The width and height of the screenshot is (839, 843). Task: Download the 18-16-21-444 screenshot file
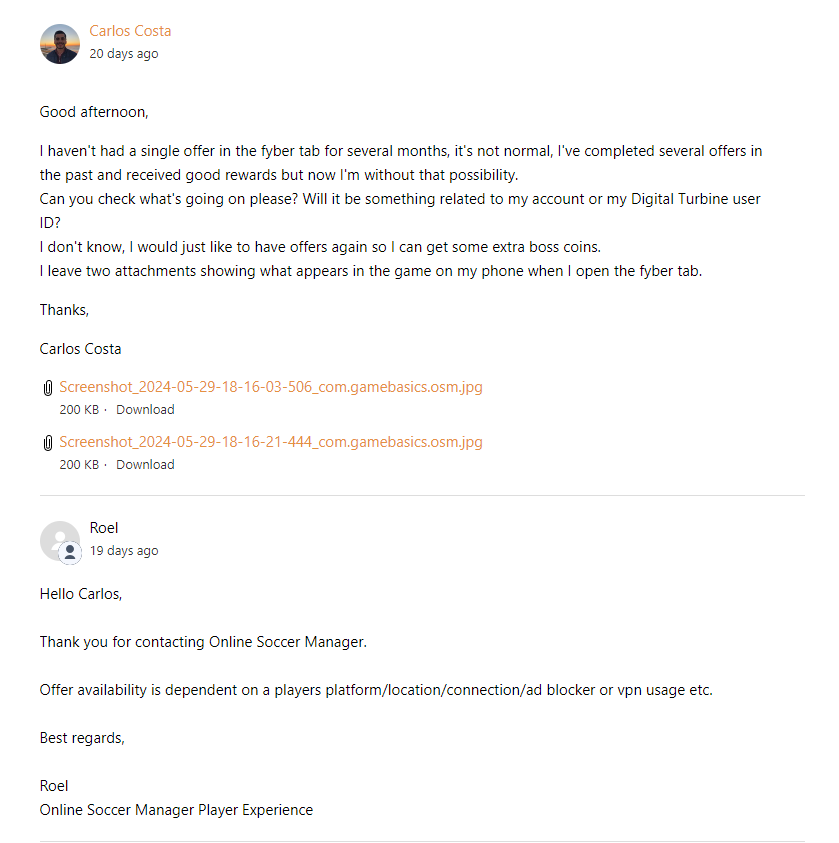pos(145,465)
